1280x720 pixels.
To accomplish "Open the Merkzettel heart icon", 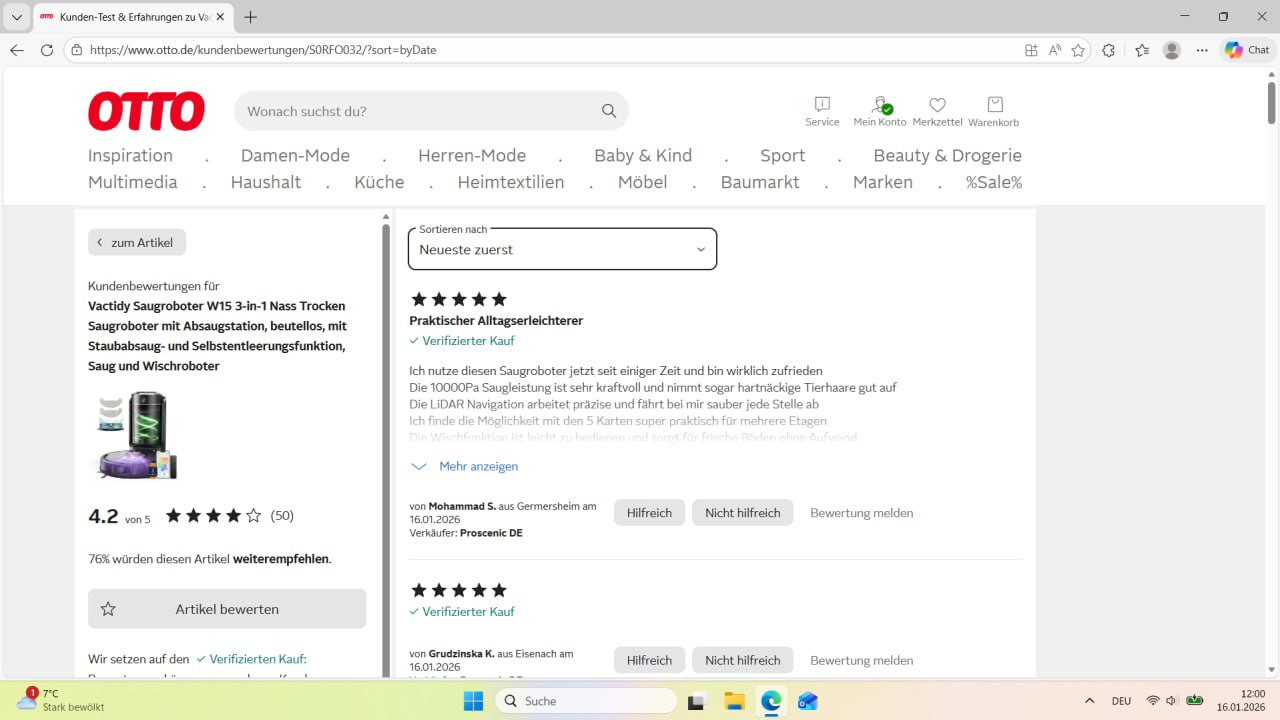I will (x=937, y=111).
